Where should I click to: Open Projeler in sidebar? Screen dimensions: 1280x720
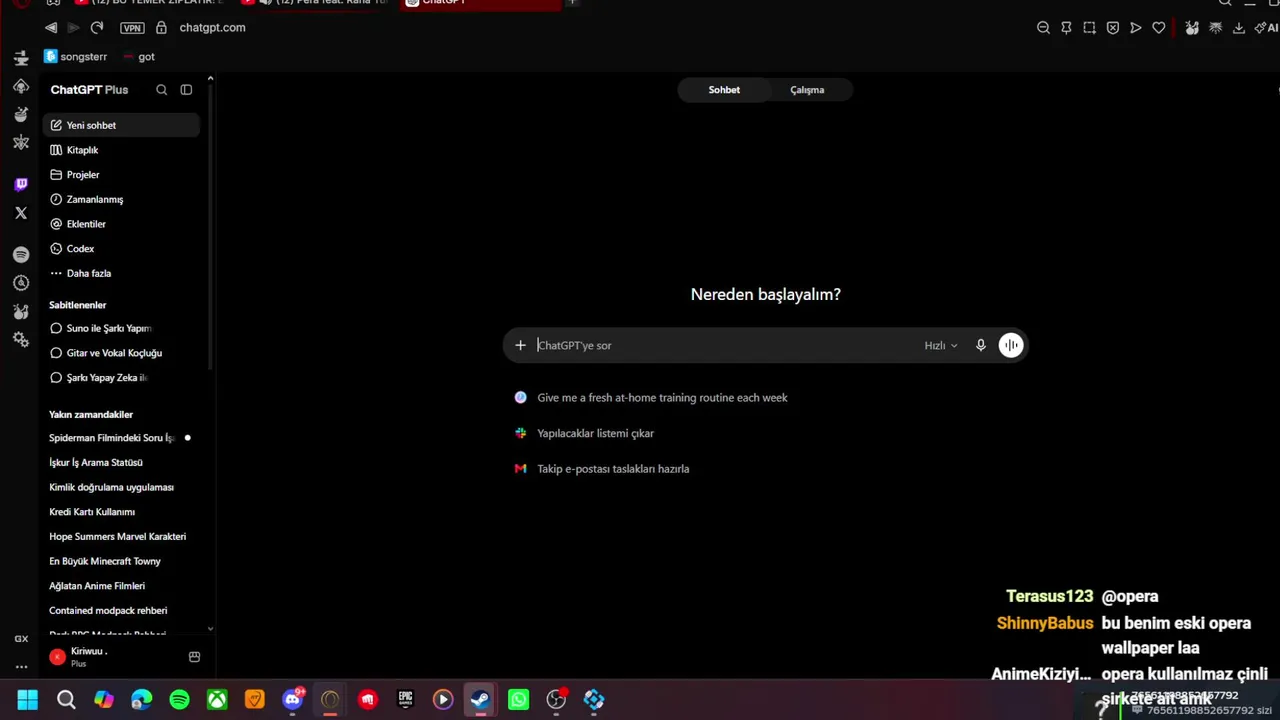coord(122,175)
